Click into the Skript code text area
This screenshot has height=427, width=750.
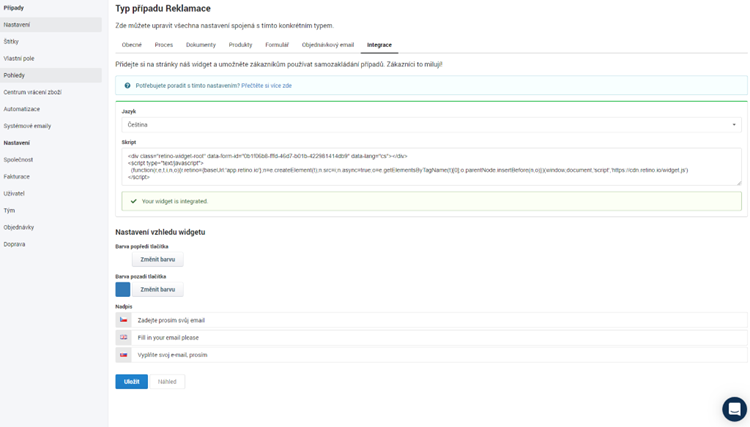[x=431, y=166]
